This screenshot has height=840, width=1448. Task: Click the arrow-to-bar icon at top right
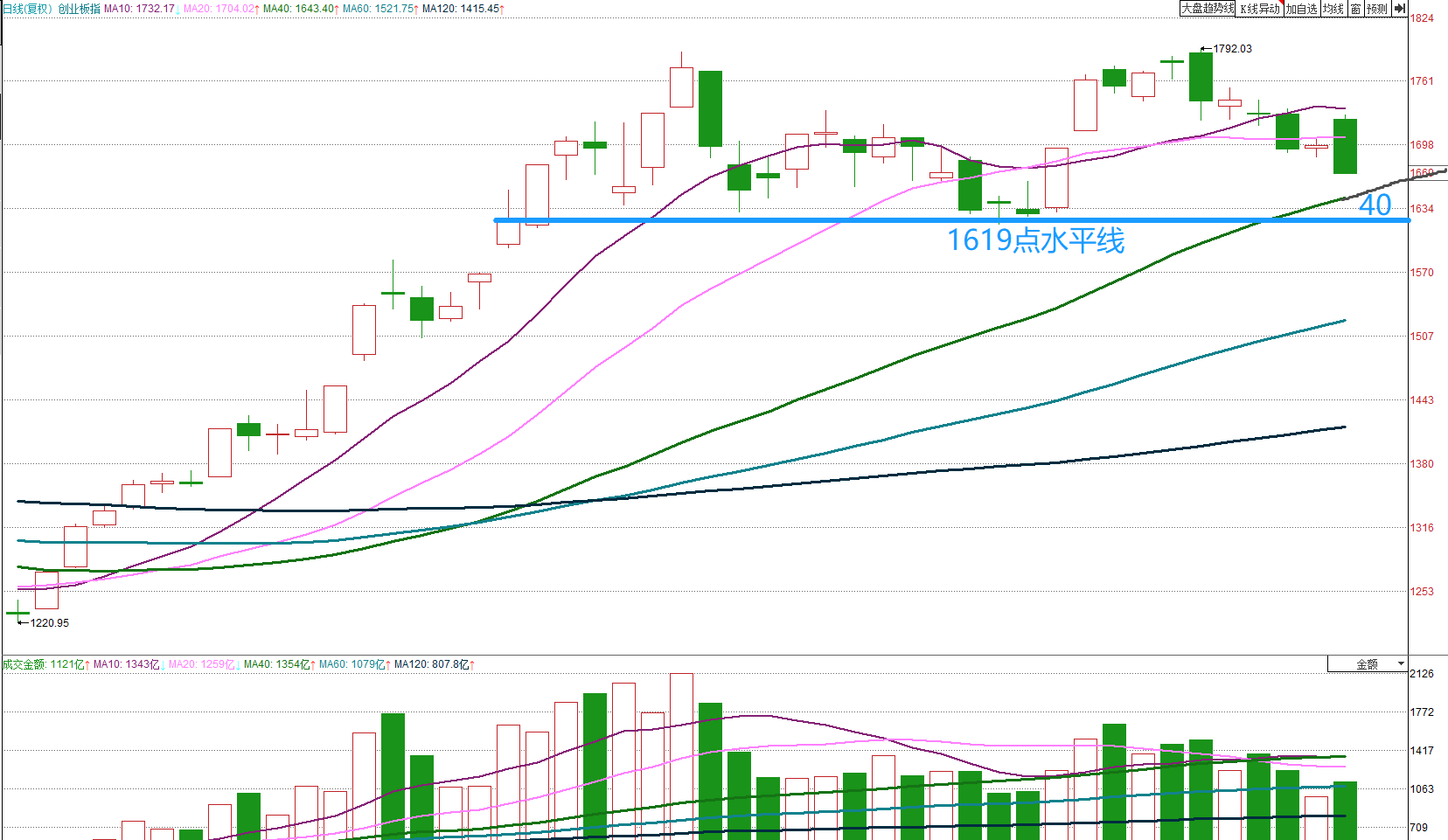pos(1400,9)
